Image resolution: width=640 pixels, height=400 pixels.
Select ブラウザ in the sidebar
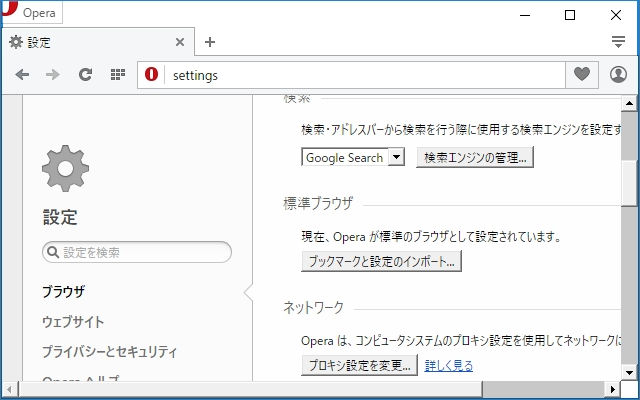click(x=64, y=292)
